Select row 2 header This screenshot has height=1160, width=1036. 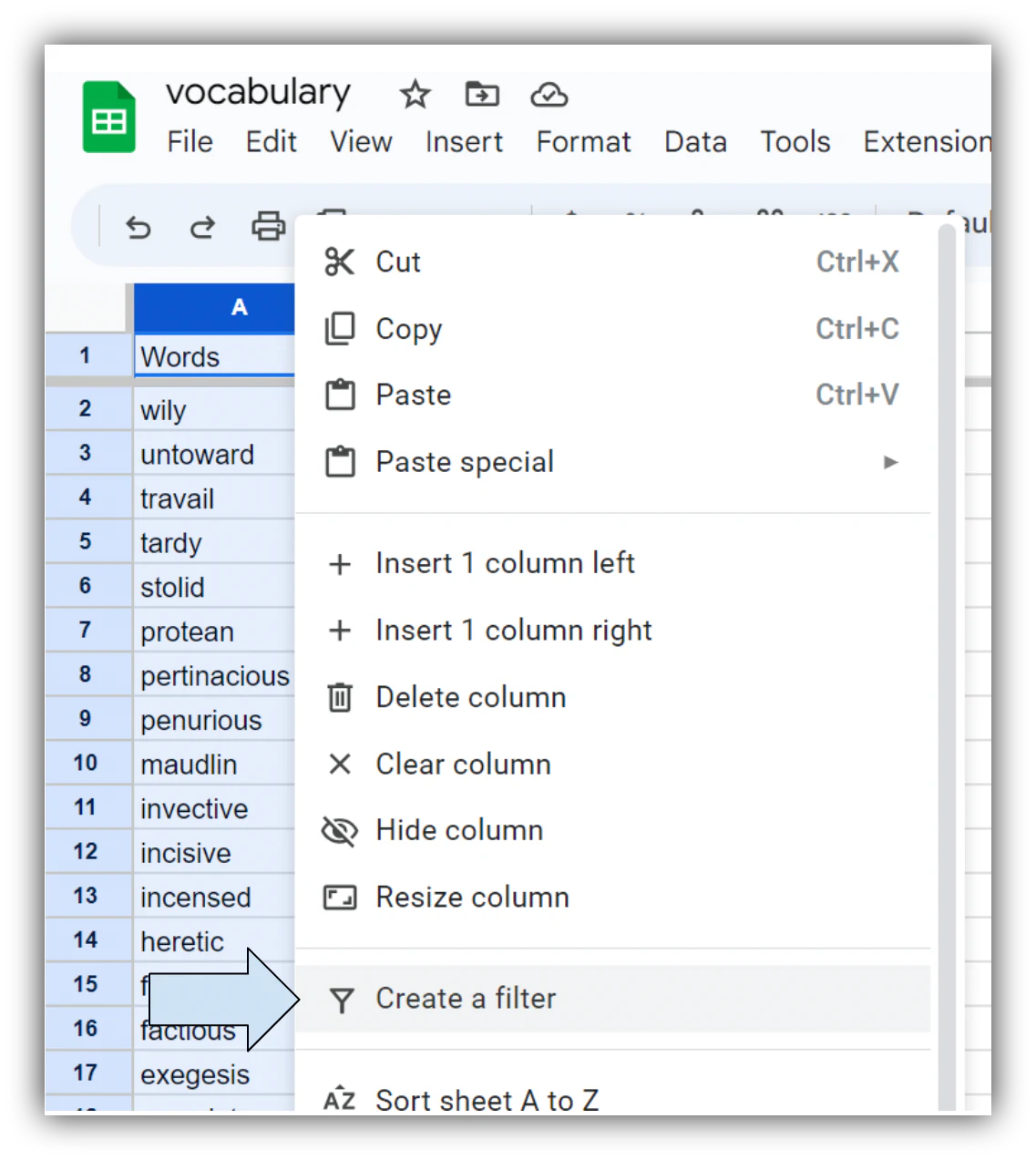point(88,409)
